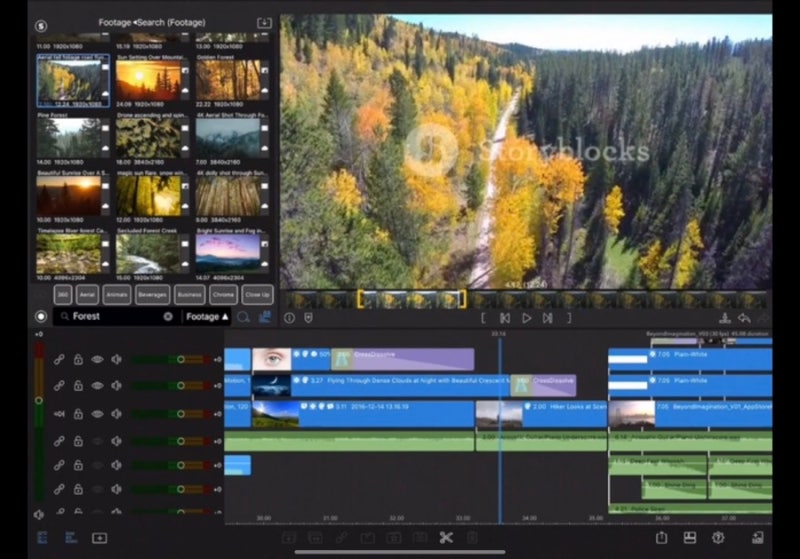Tap the import download icon in library header
800x559 pixels.
pyautogui.click(x=264, y=23)
